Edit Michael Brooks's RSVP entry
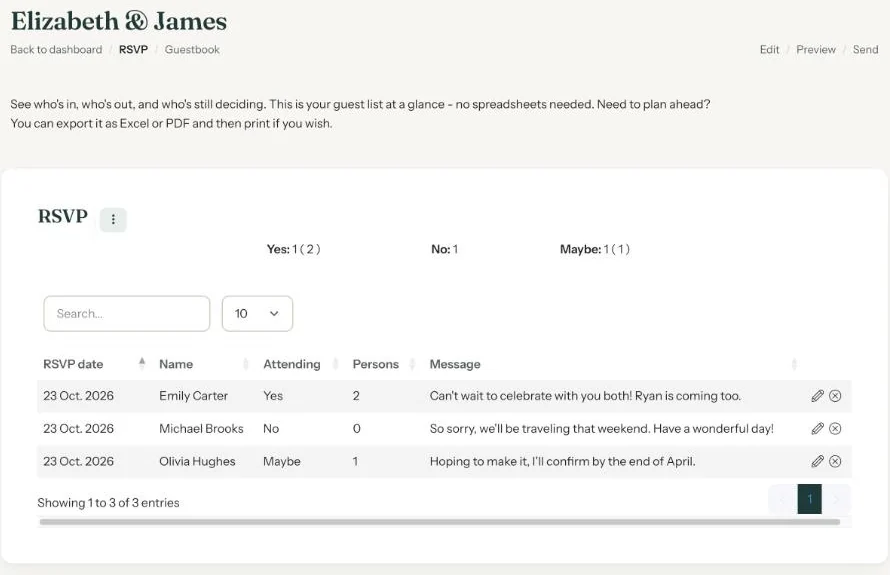Screen dimensions: 890x575 pyautogui.click(x=817, y=429)
